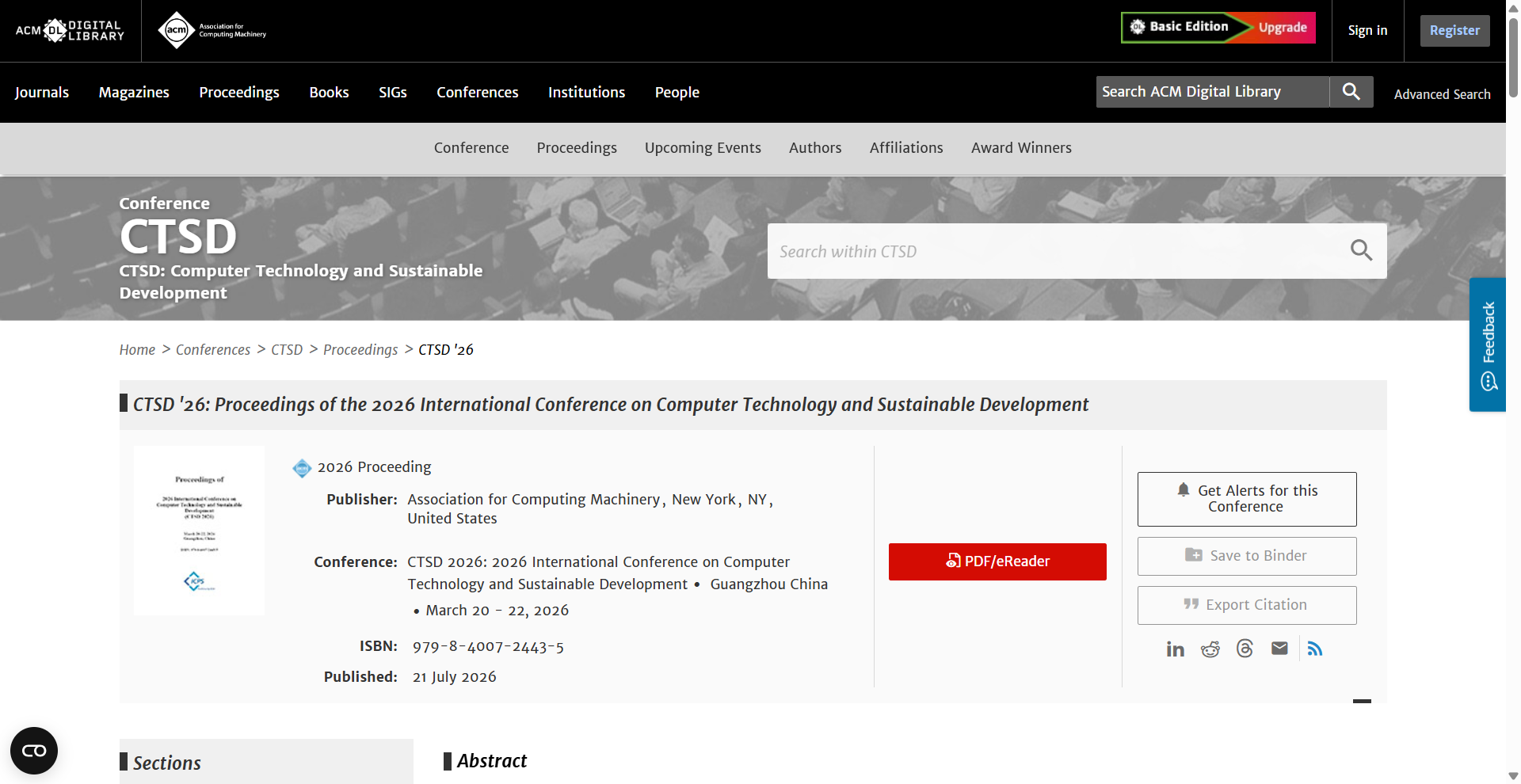Go to CTSD in the breadcrumb

pos(287,350)
